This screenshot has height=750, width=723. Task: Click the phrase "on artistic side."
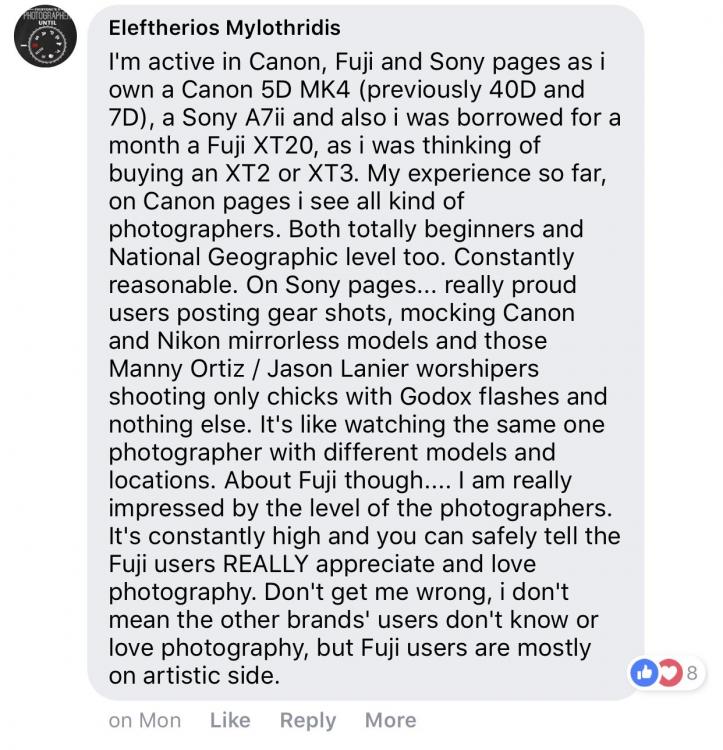191,675
